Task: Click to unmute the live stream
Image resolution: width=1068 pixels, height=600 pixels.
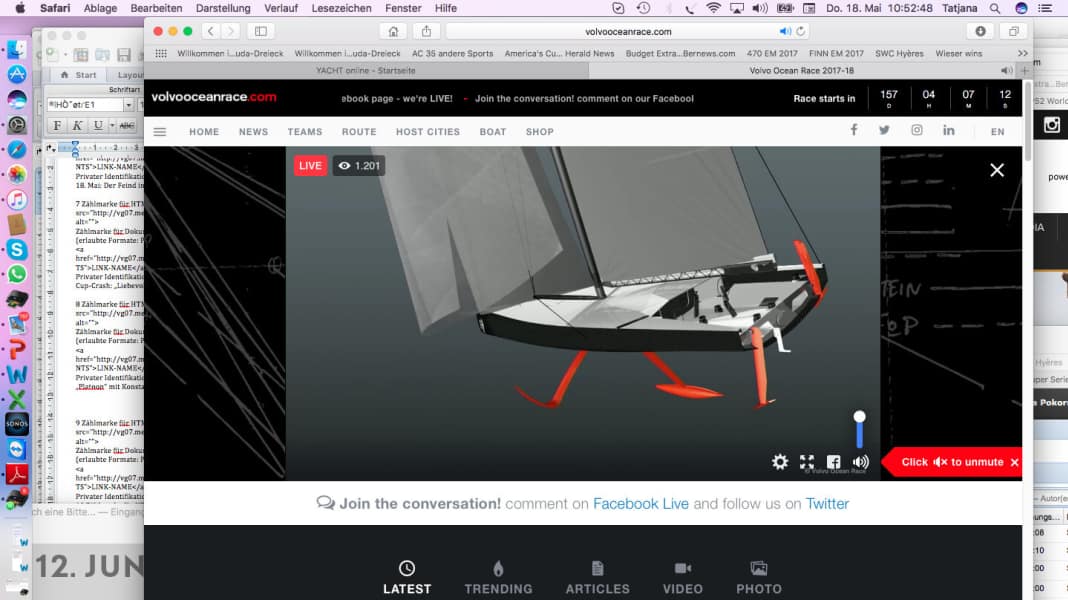Action: 952,462
